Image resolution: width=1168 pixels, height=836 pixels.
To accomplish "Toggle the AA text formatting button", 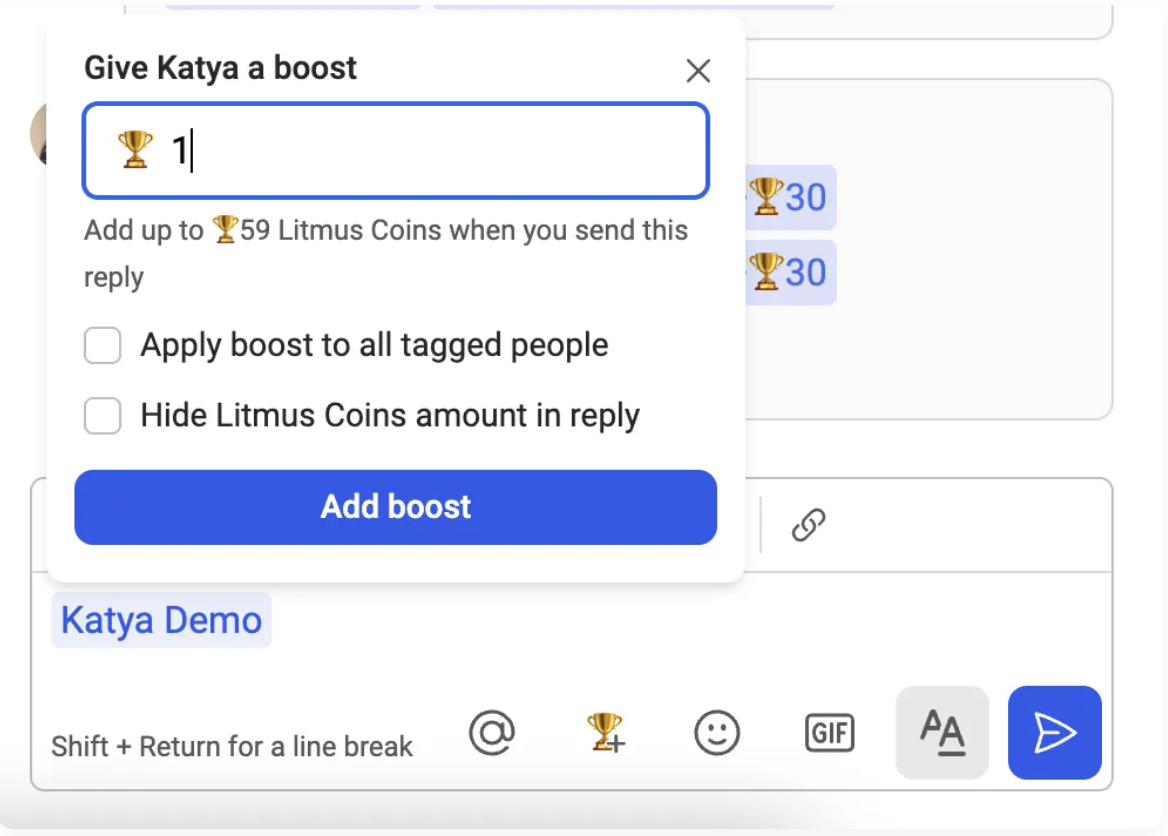I will coord(942,733).
